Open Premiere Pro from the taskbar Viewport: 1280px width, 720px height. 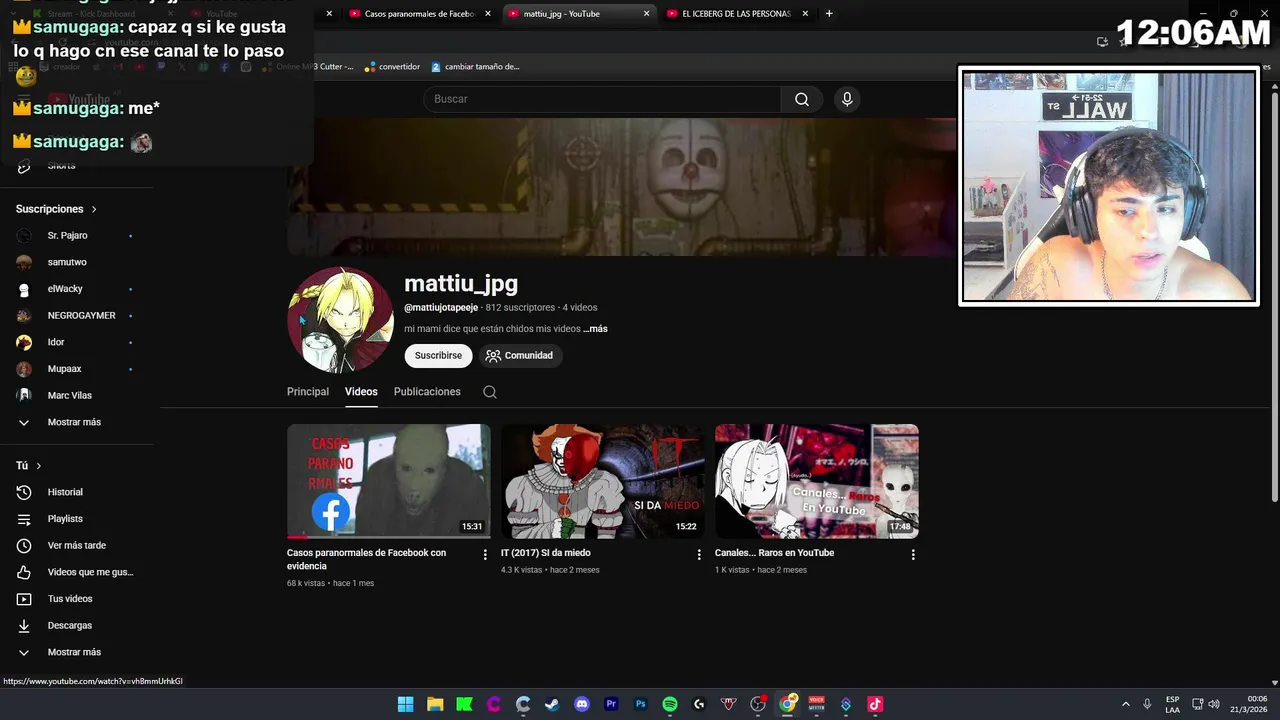tap(611, 704)
